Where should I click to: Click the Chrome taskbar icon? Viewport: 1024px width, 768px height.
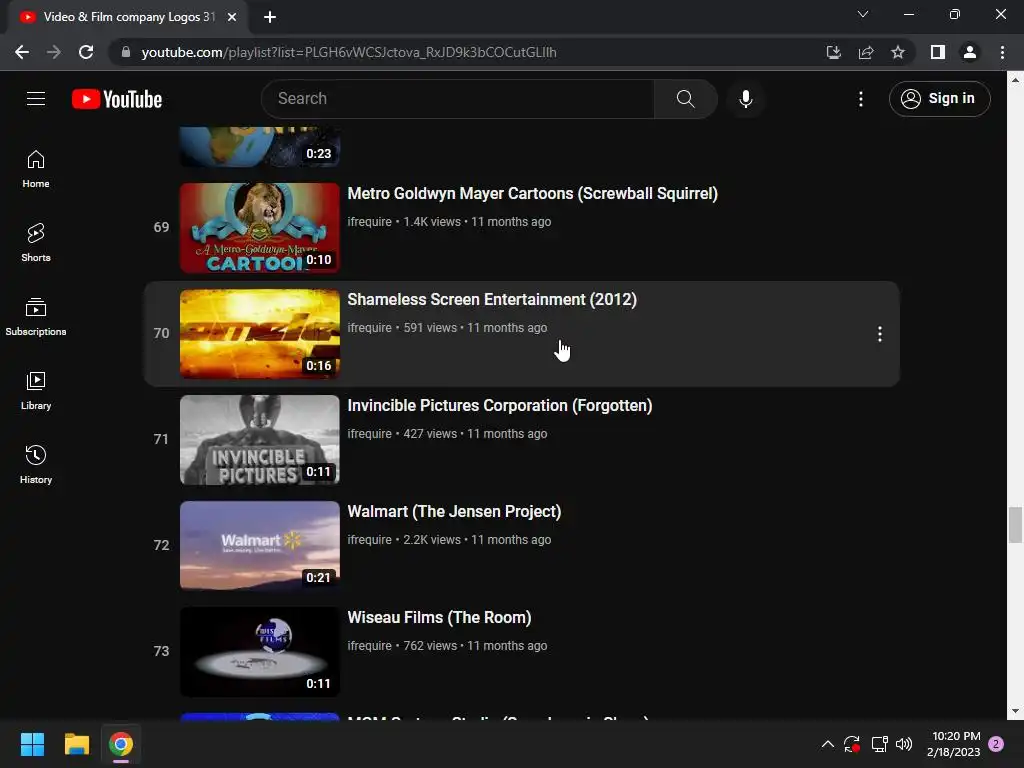[x=121, y=744]
